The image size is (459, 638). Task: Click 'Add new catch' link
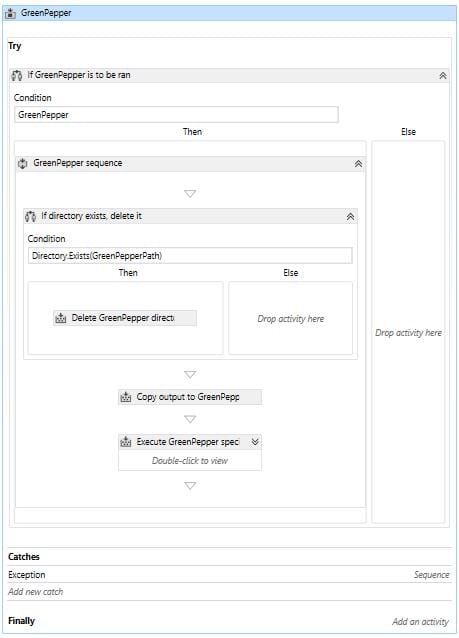tap(36, 592)
